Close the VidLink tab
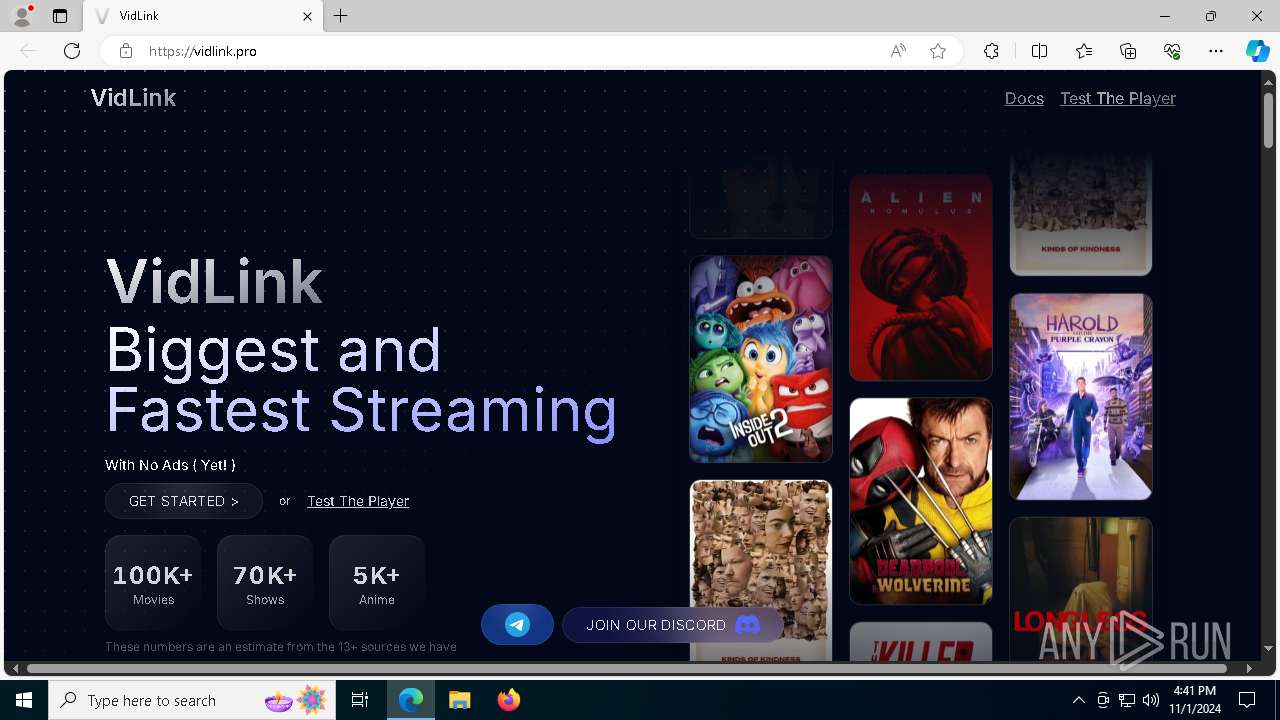 coord(308,16)
